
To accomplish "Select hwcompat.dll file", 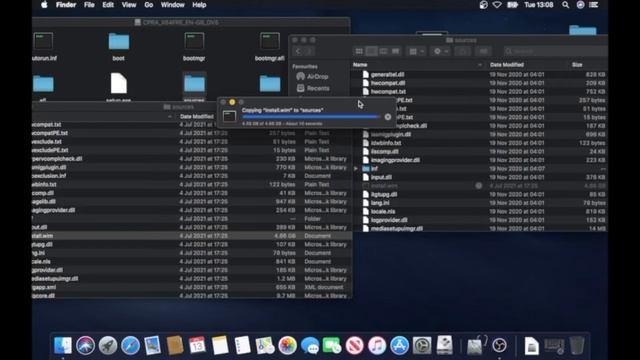I will coord(388,83).
